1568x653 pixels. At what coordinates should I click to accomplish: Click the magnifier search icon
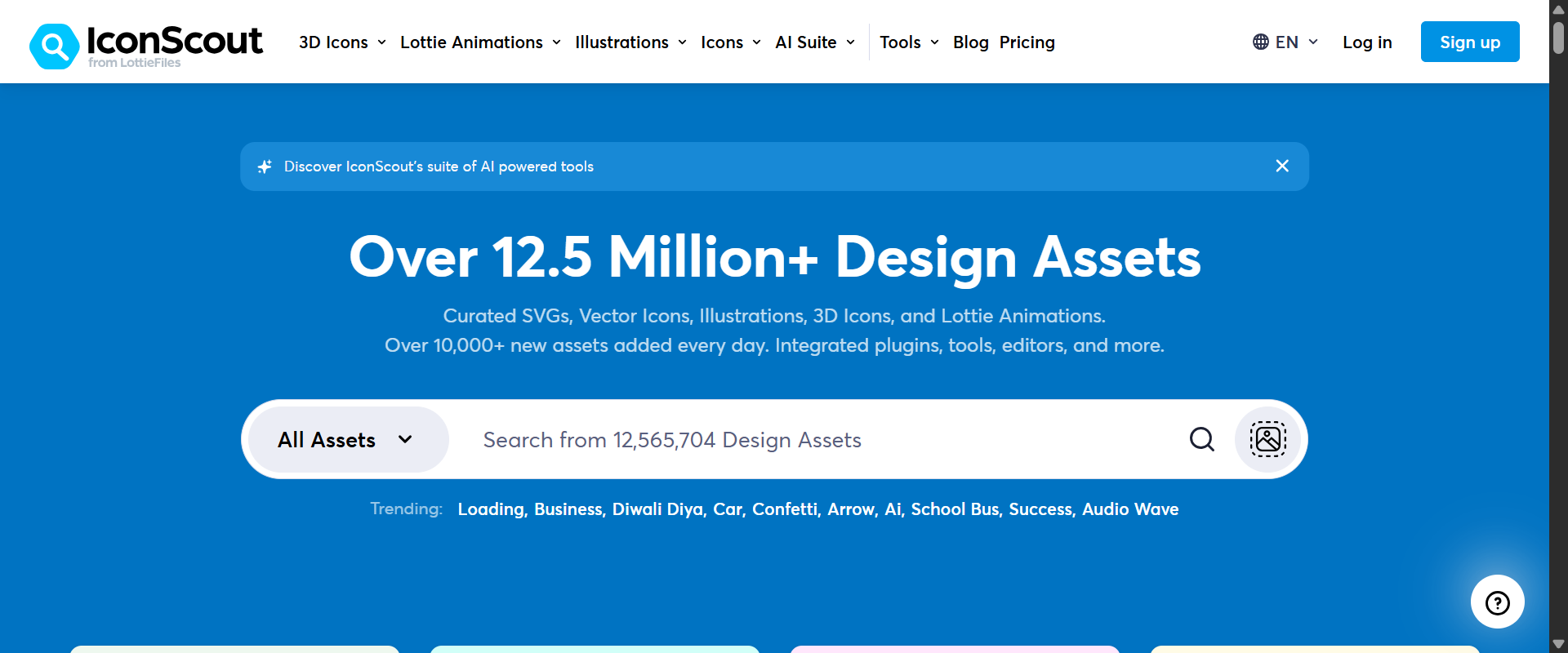1201,440
